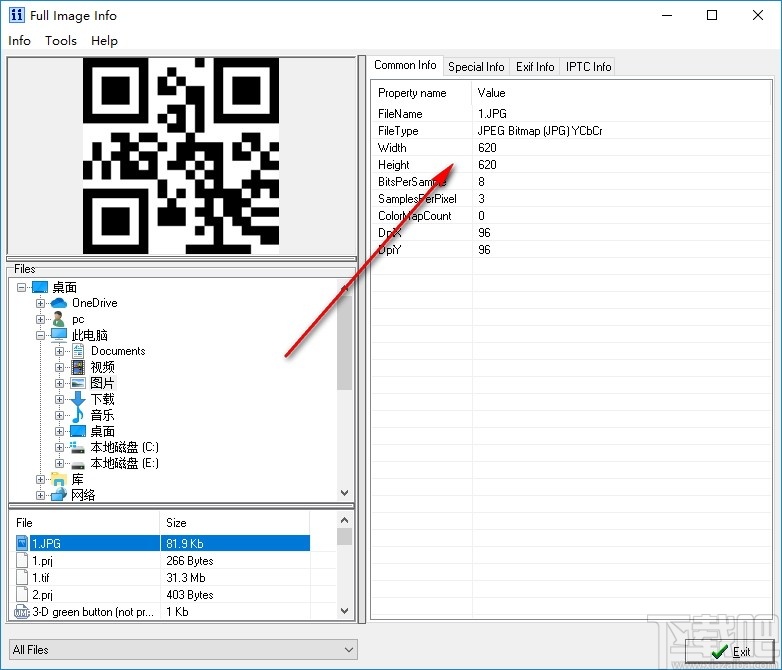This screenshot has height=670, width=782.
Task: Expand the 库 tree node
Action: pos(40,479)
